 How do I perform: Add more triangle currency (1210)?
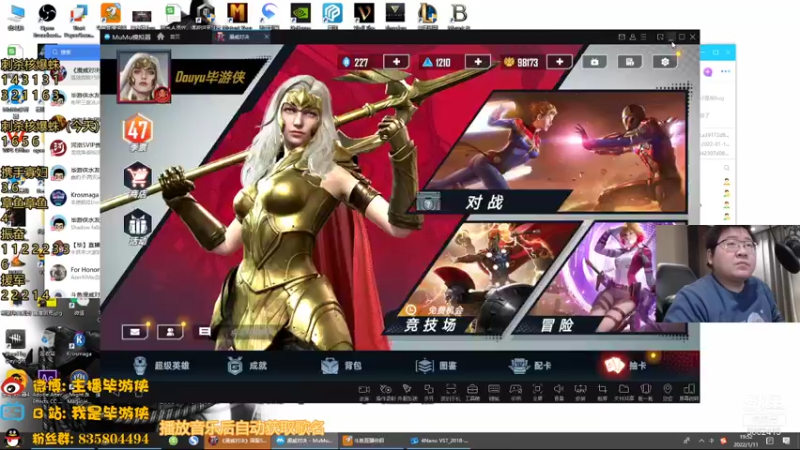pos(478,62)
